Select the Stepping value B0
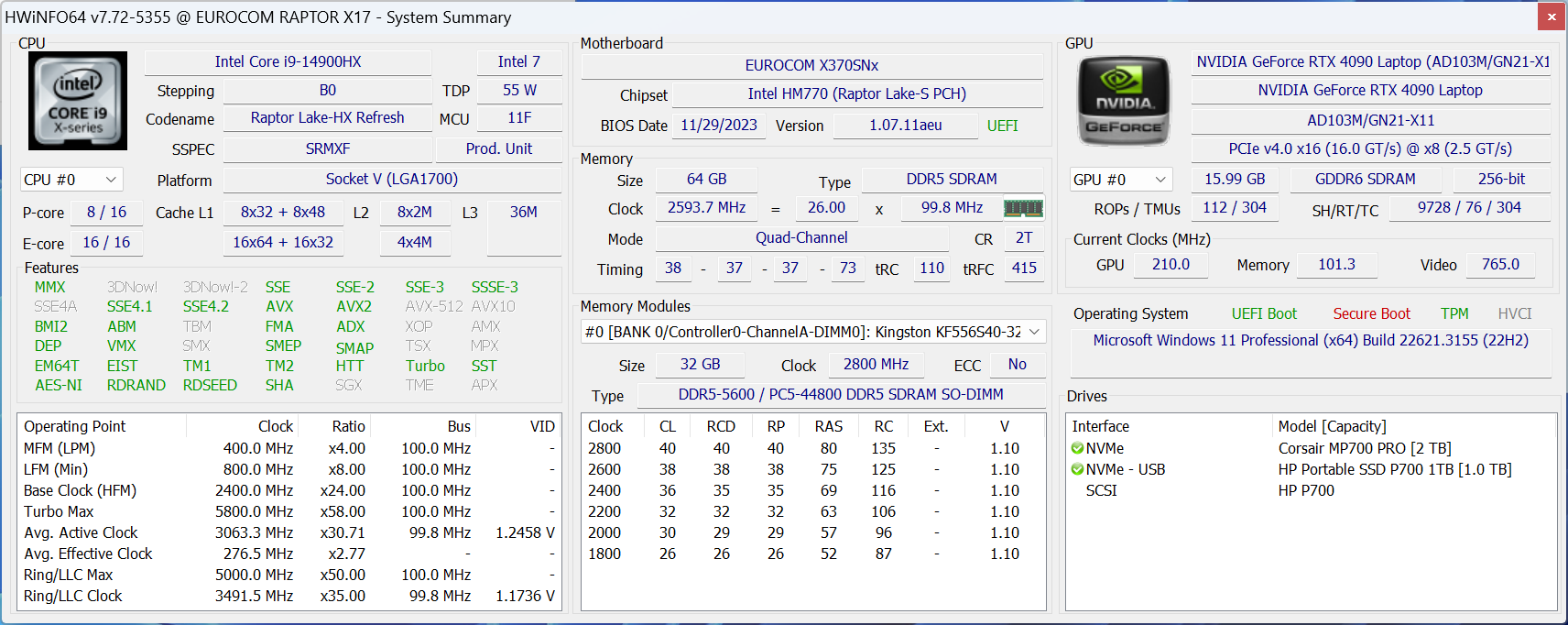This screenshot has height=625, width=1568. point(328,90)
